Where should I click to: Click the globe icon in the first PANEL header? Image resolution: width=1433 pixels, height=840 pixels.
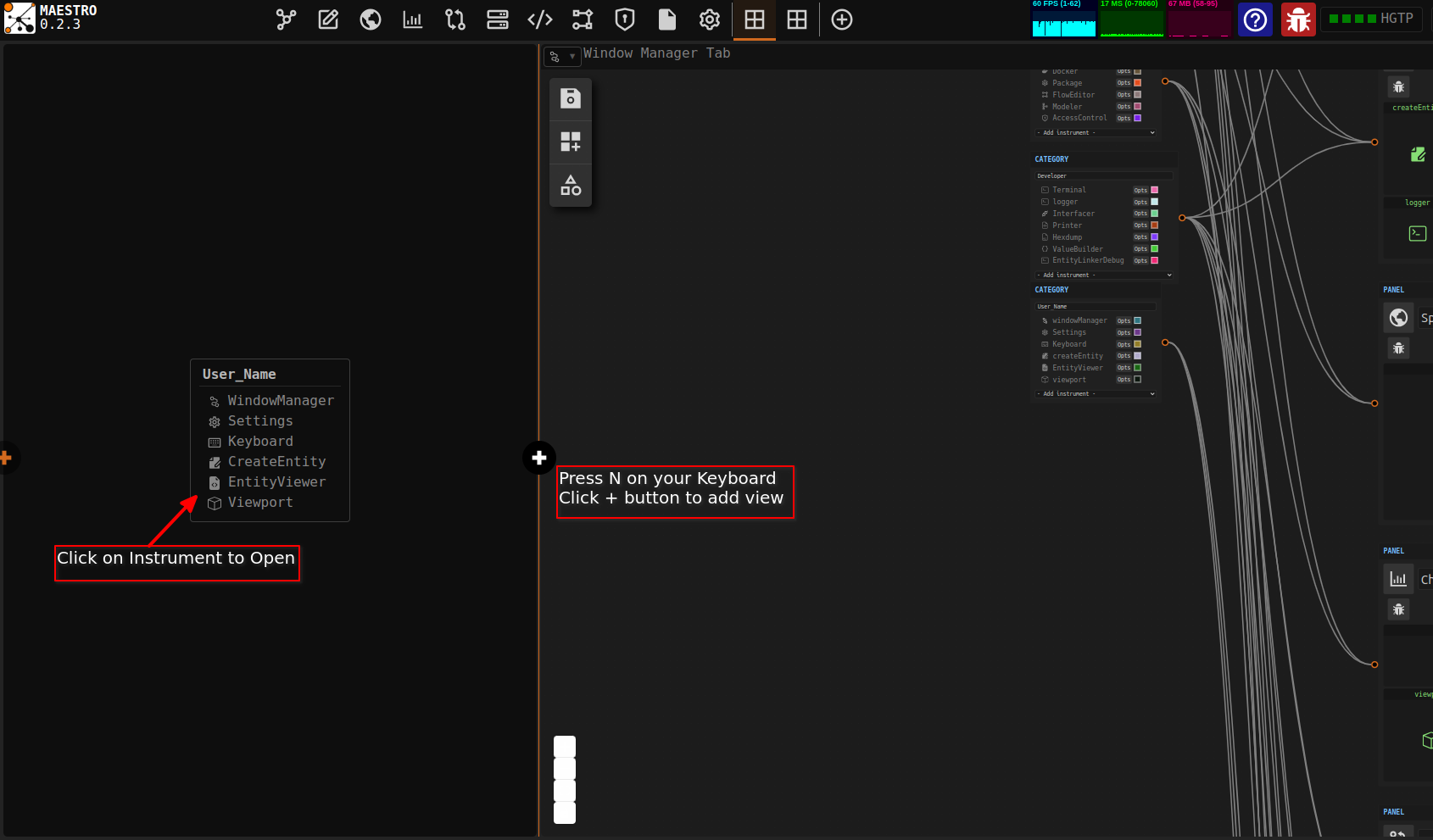(1399, 318)
